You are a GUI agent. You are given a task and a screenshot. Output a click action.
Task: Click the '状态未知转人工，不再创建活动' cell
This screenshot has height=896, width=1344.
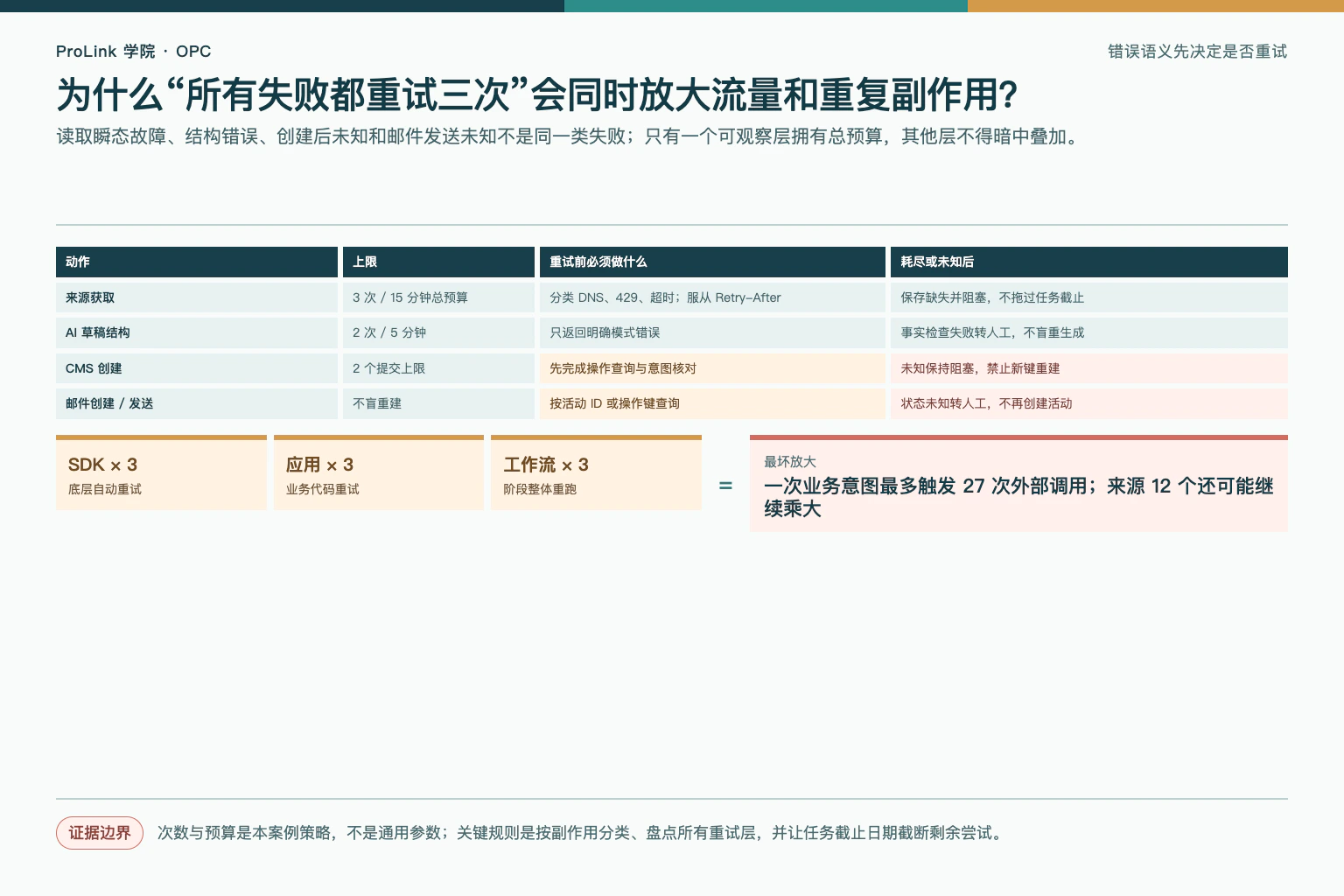tap(1089, 403)
